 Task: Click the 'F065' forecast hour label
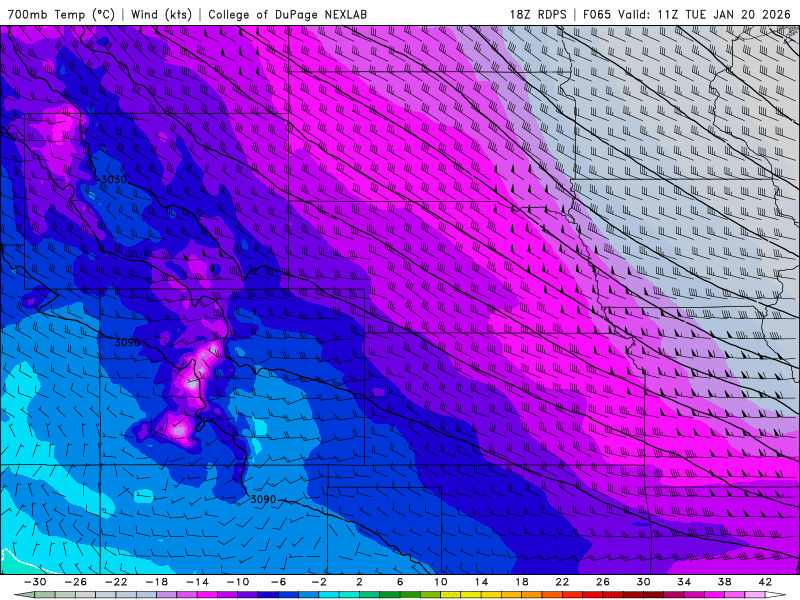pos(597,14)
